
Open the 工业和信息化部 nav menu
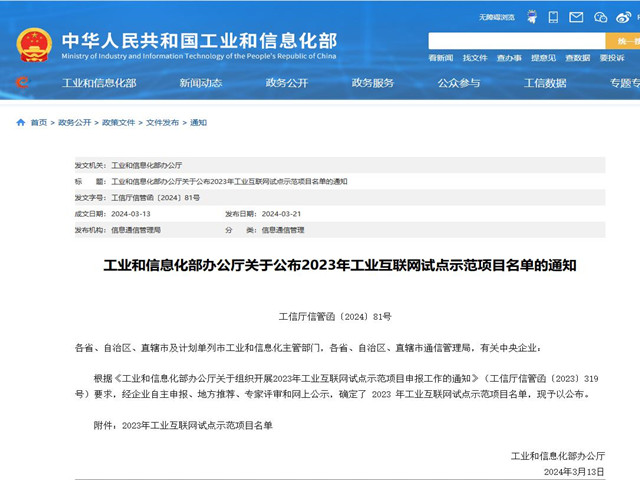[x=99, y=83]
